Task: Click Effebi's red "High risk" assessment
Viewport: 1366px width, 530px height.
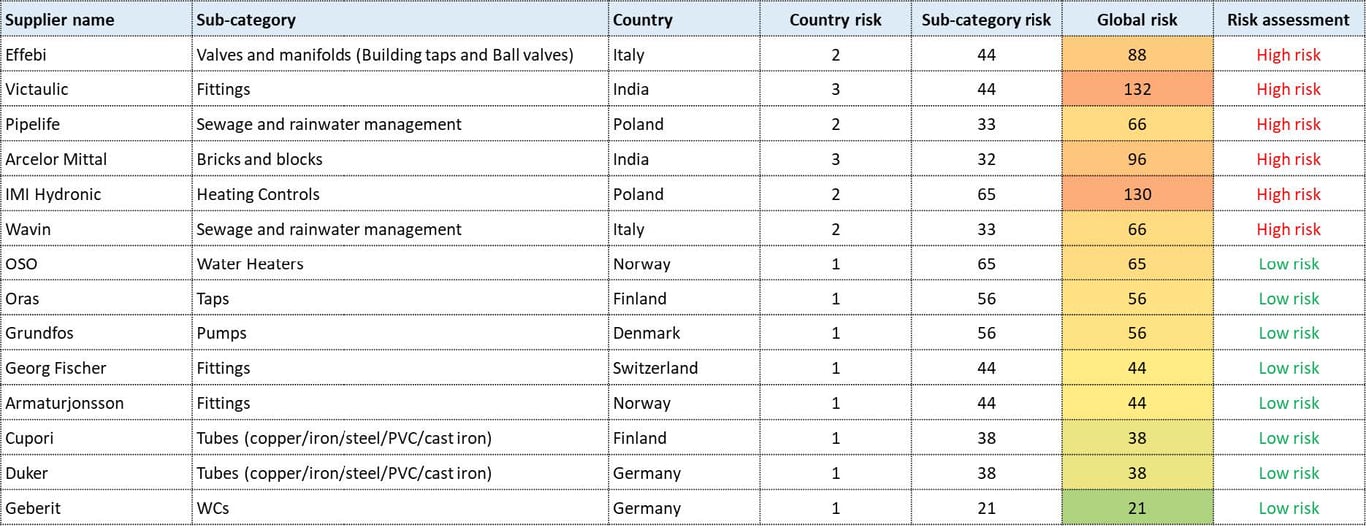Action: coord(1288,55)
